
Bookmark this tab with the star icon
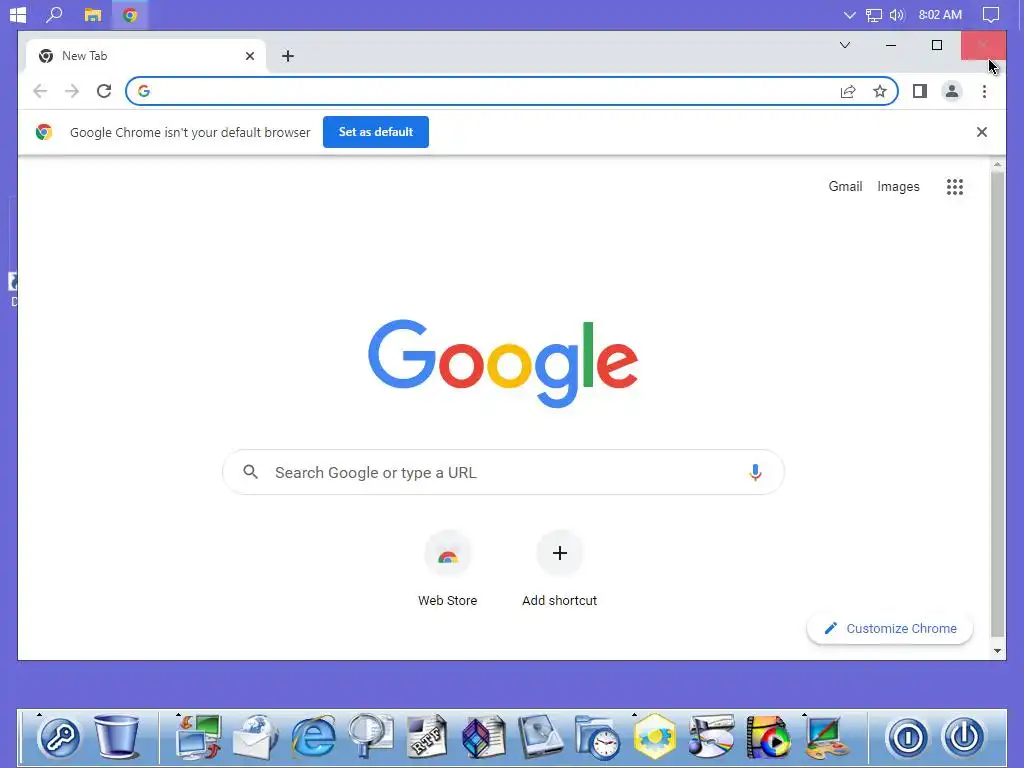pos(880,91)
